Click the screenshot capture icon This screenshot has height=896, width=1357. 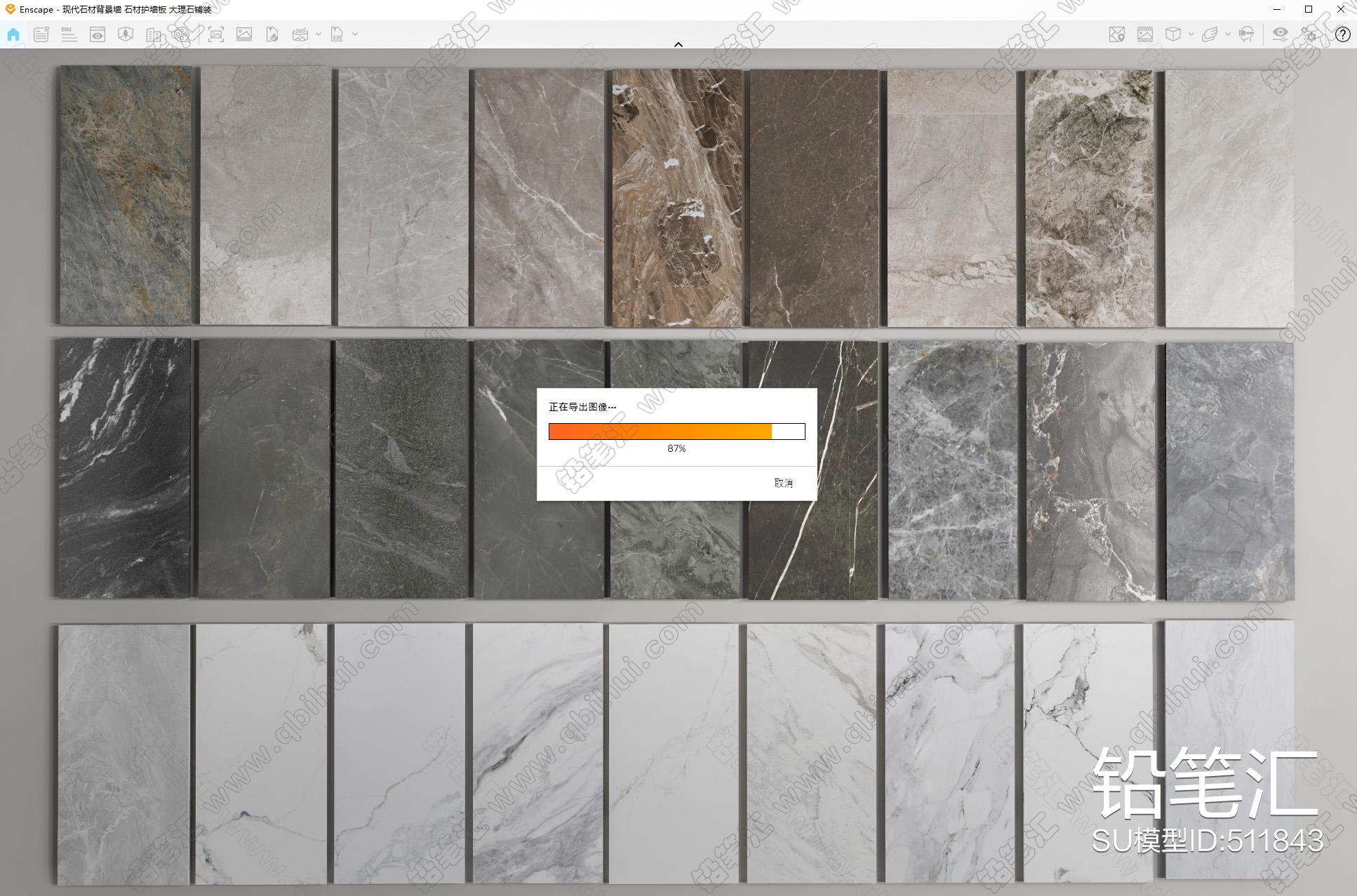(216, 34)
